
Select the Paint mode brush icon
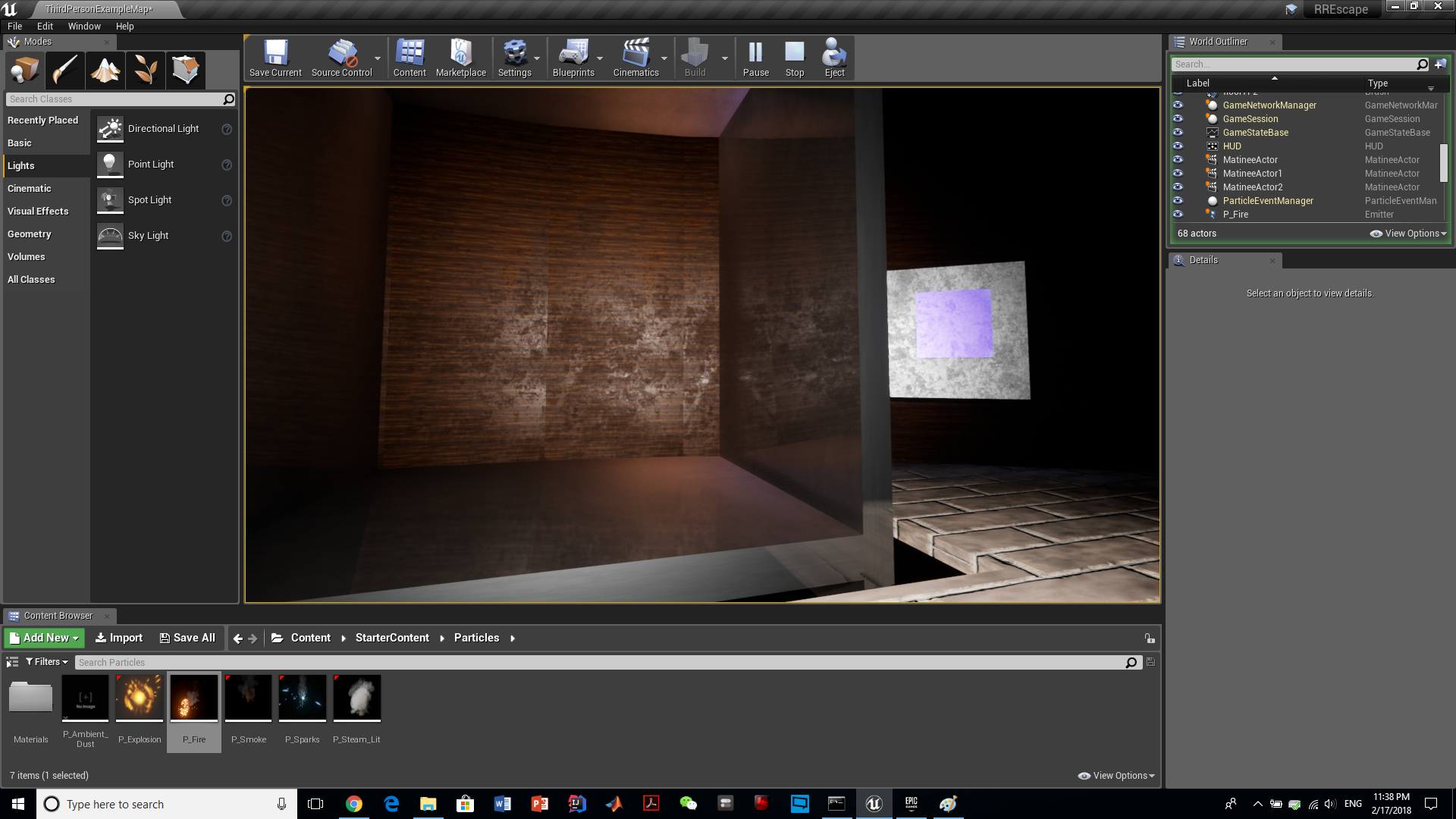(x=64, y=71)
